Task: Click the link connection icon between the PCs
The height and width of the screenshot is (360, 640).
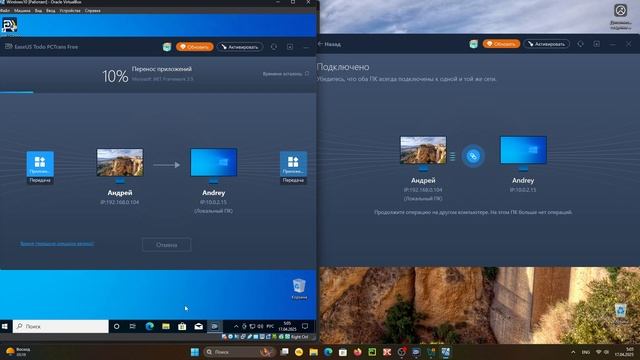Action: [473, 156]
